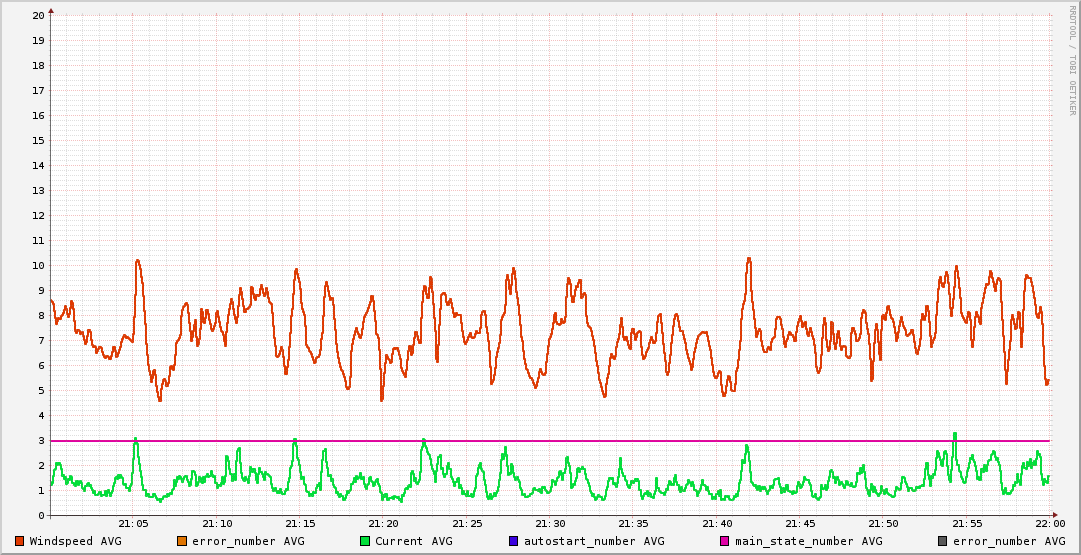
Task: Click the arrowhead atop the Y-axis
Action: click(x=51, y=11)
